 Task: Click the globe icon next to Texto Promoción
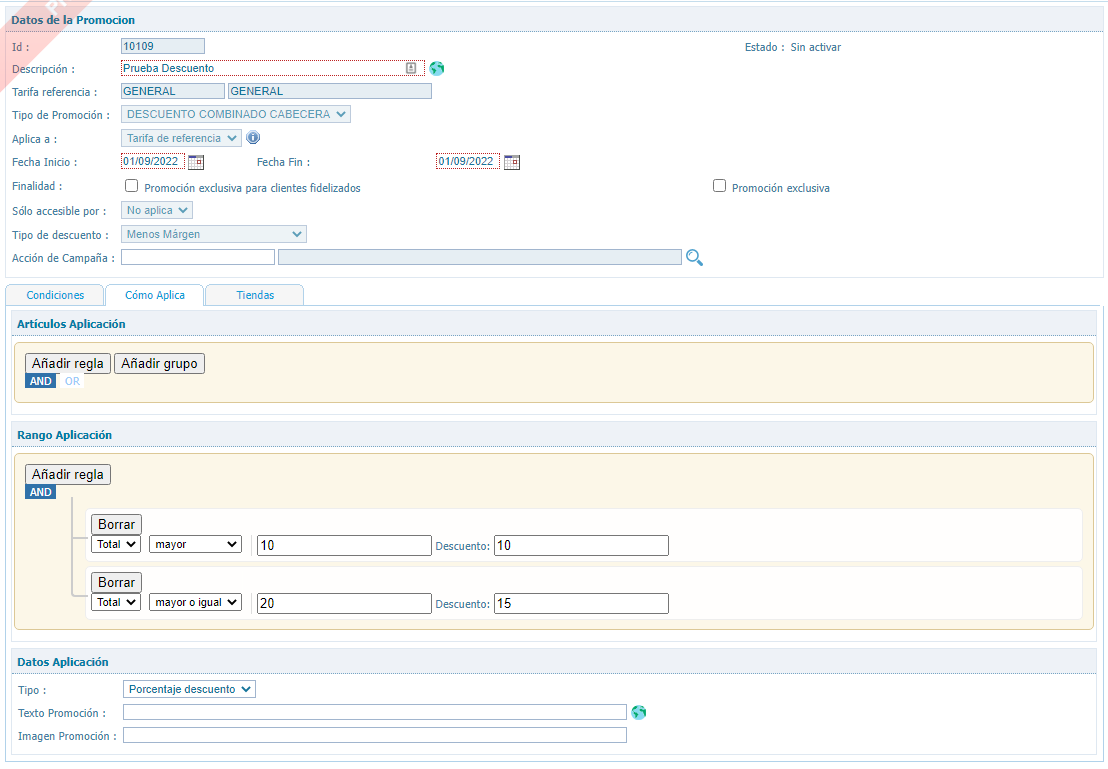pos(639,713)
